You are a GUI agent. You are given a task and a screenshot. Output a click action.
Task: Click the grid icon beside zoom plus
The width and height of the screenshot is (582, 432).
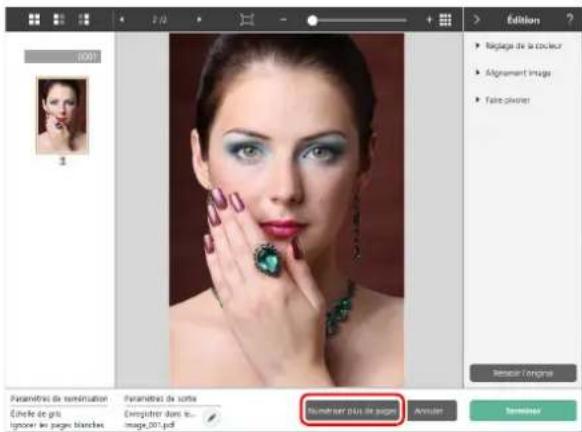point(445,20)
